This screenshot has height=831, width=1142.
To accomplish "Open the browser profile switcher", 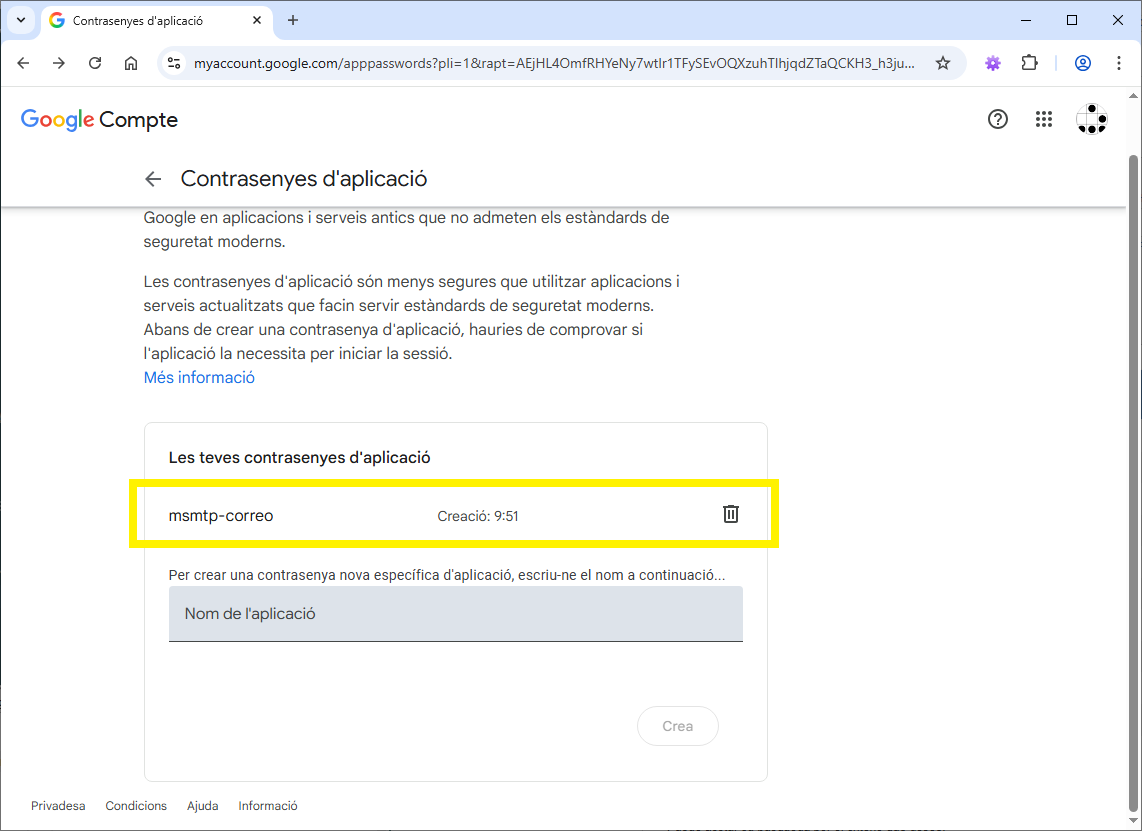I will 1082,62.
